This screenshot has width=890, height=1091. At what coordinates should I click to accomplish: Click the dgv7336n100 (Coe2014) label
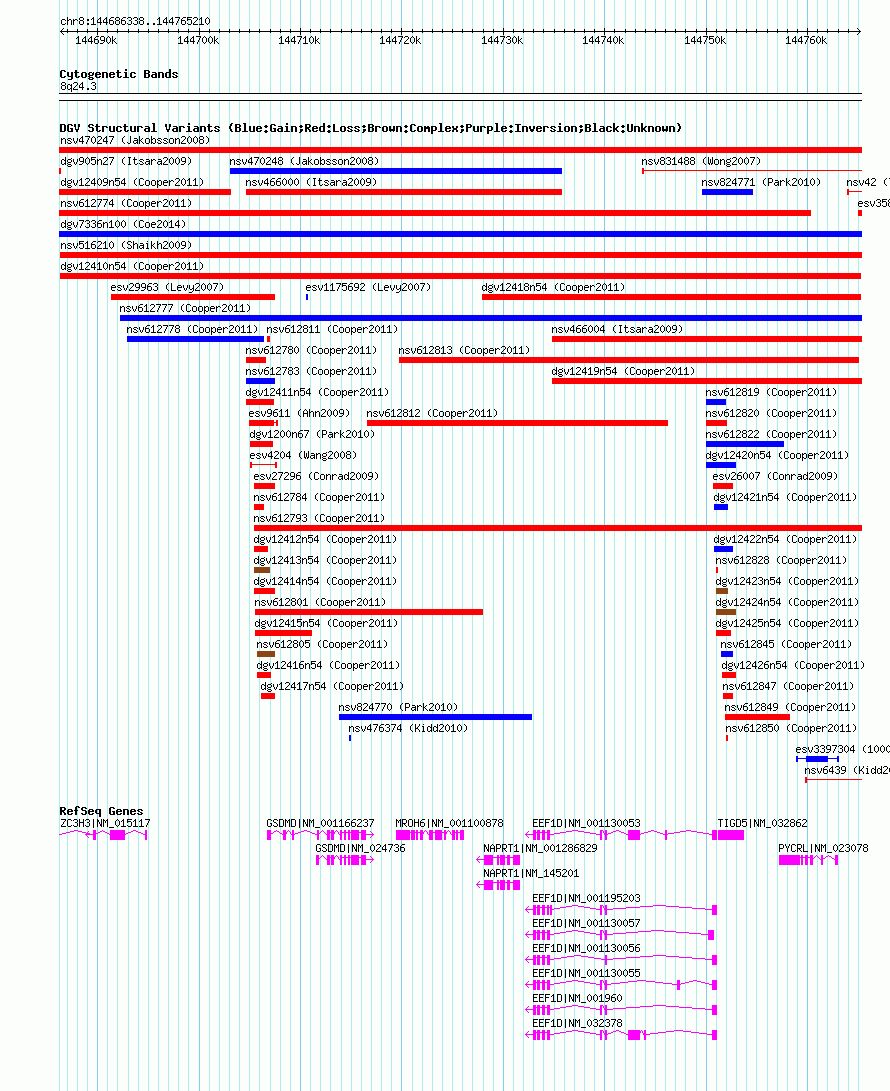[123, 223]
